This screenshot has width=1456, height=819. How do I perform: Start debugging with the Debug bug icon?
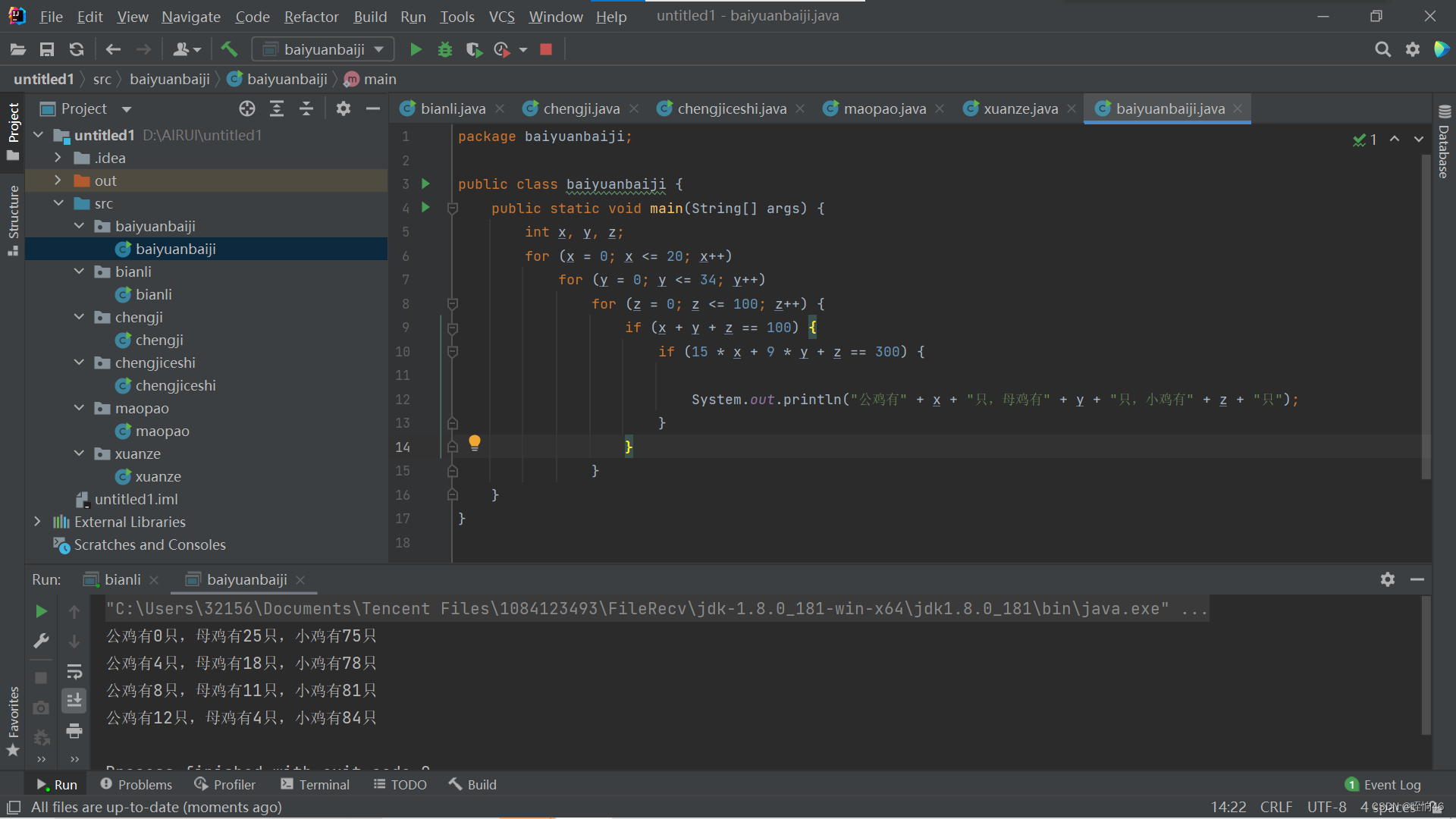tap(445, 49)
